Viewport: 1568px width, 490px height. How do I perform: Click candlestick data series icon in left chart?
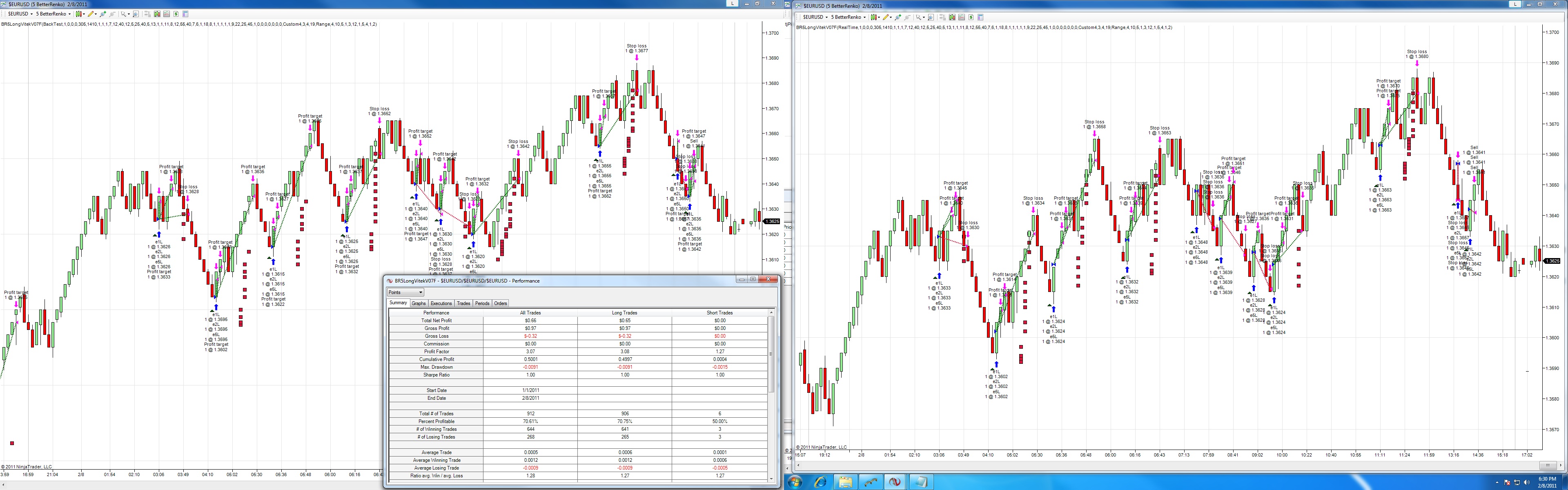point(157,14)
